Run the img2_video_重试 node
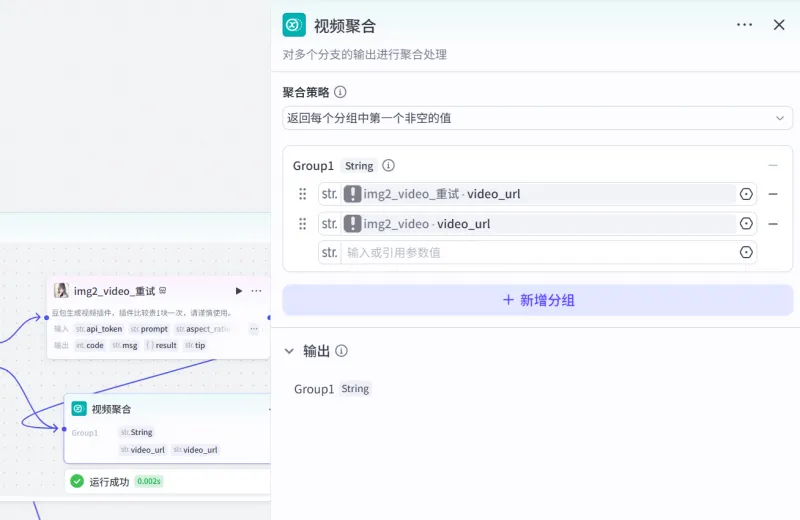This screenshot has height=520, width=800. pos(239,291)
